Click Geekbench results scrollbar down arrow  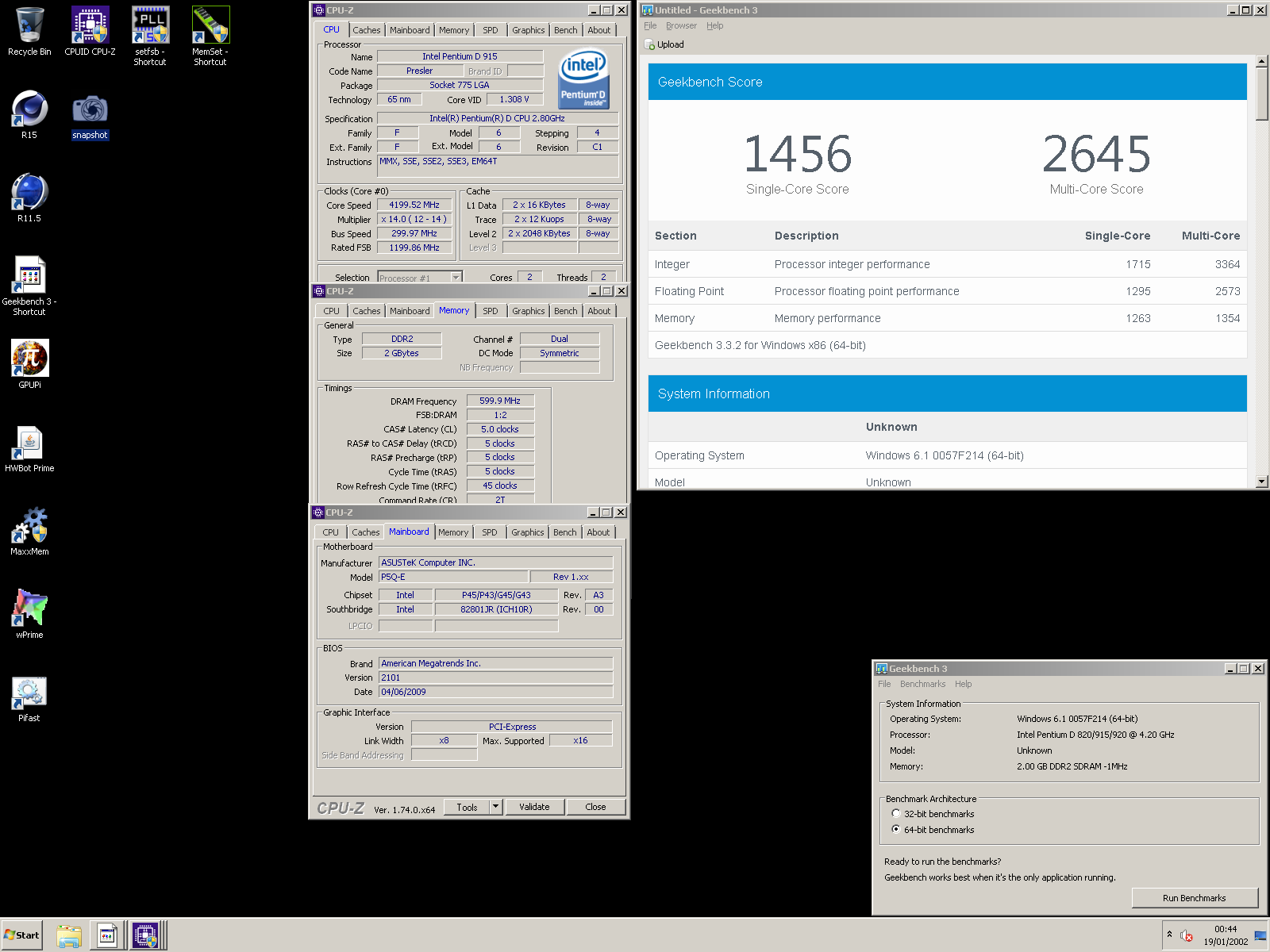click(1262, 481)
